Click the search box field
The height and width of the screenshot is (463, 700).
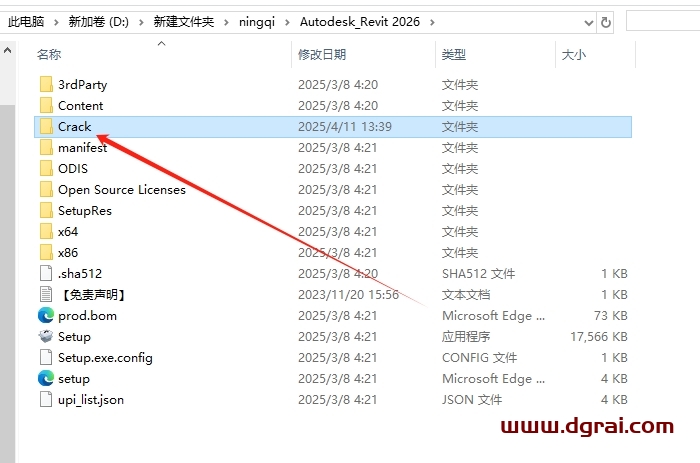(x=663, y=21)
